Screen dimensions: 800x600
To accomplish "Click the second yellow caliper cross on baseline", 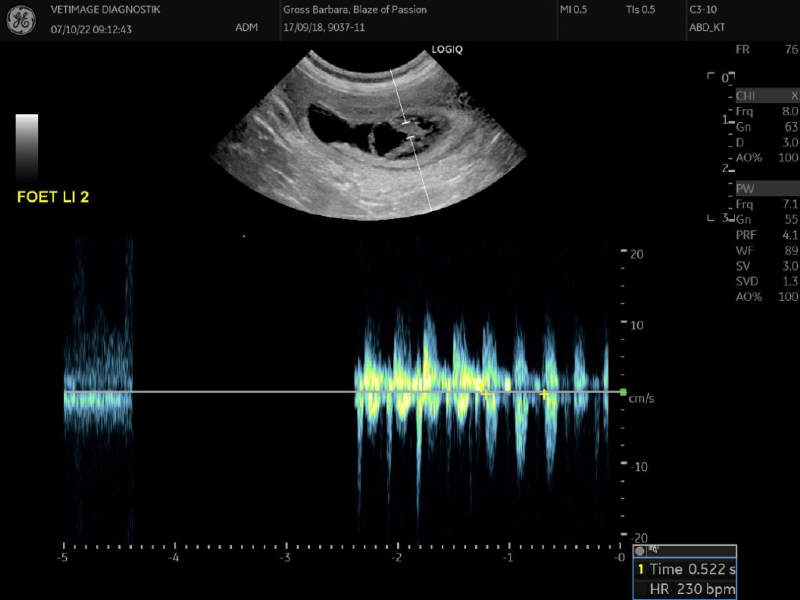I will 544,394.
